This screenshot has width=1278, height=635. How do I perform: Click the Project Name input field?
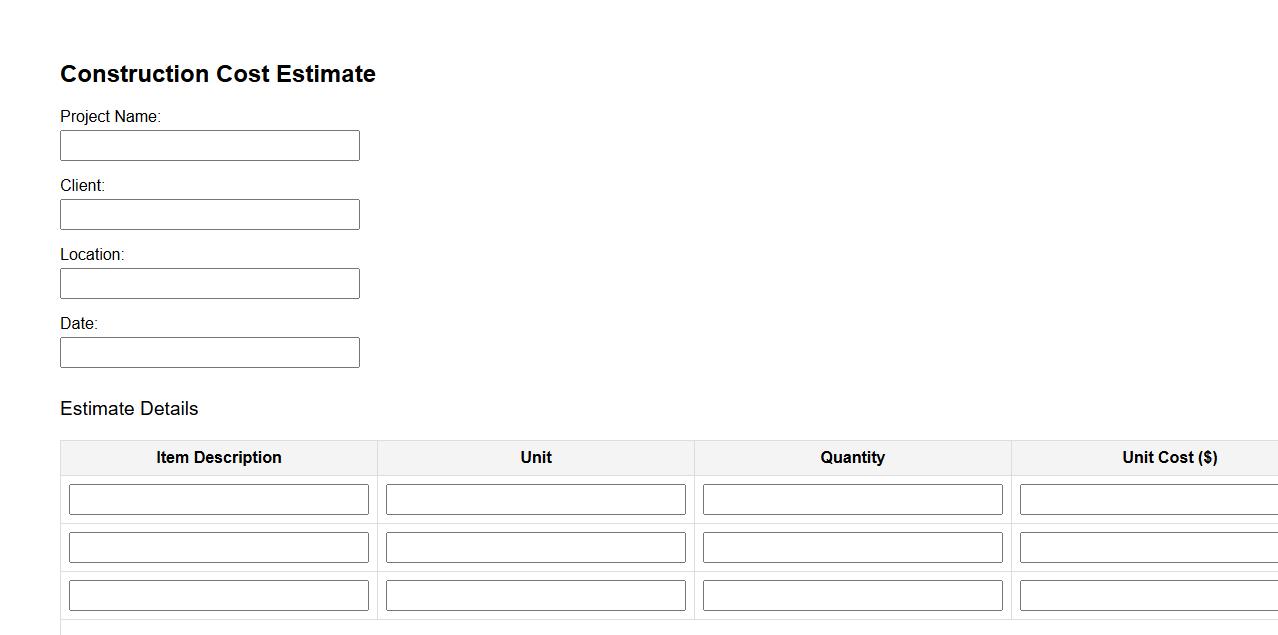click(210, 145)
